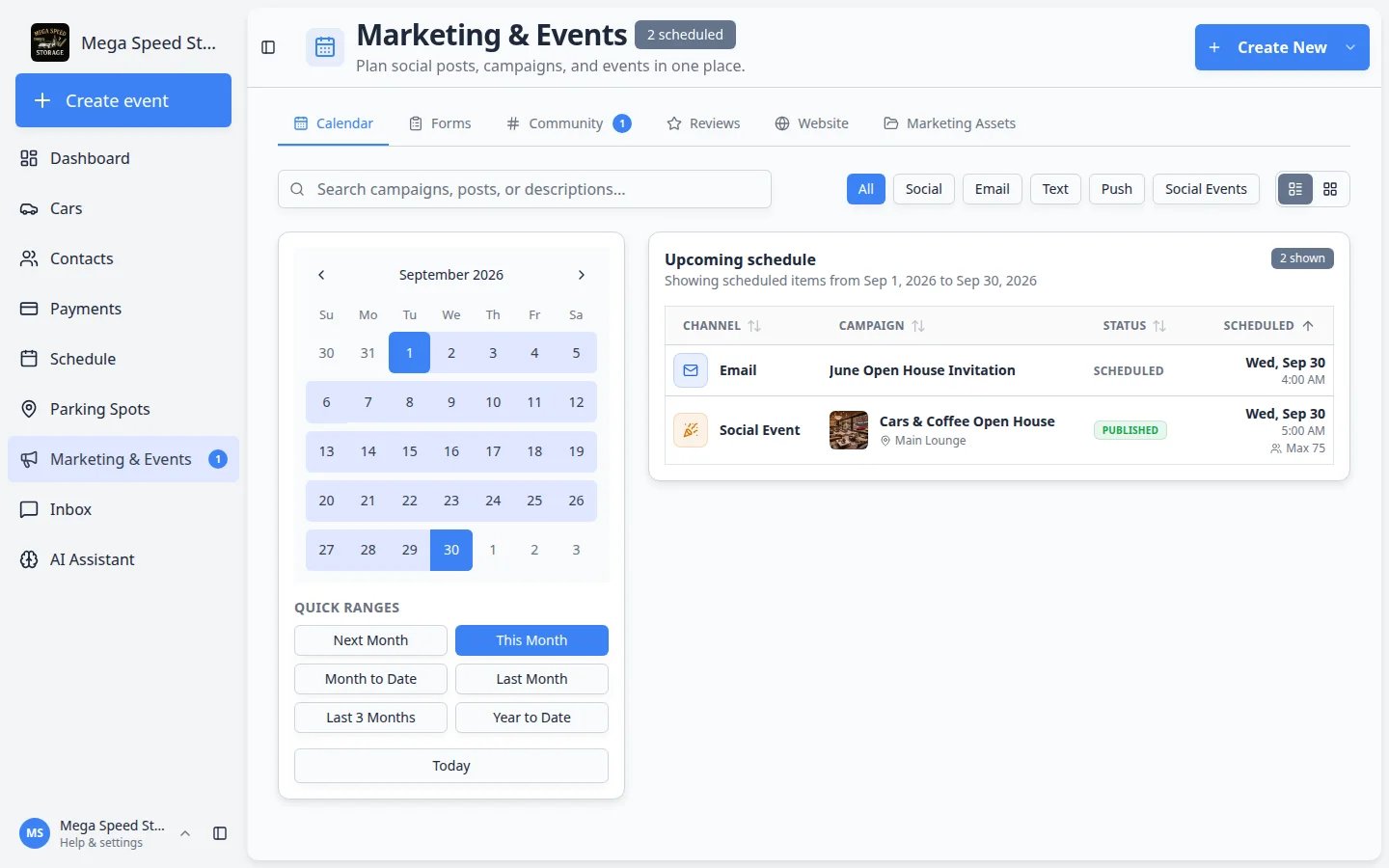Click the MS user avatar
Image resolution: width=1389 pixels, height=868 pixels.
pyautogui.click(x=35, y=833)
